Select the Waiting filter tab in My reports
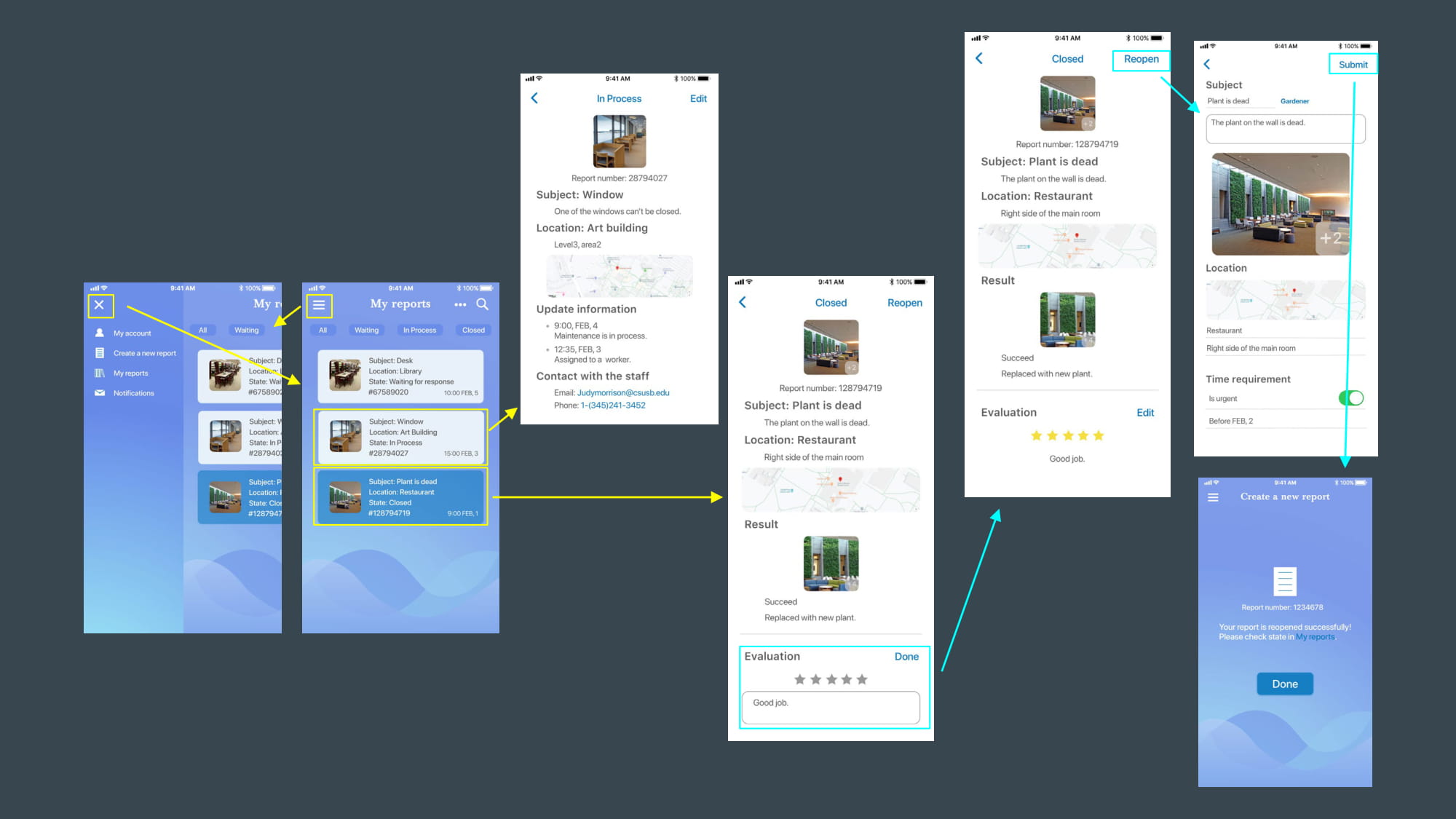The image size is (1456, 819). [366, 331]
